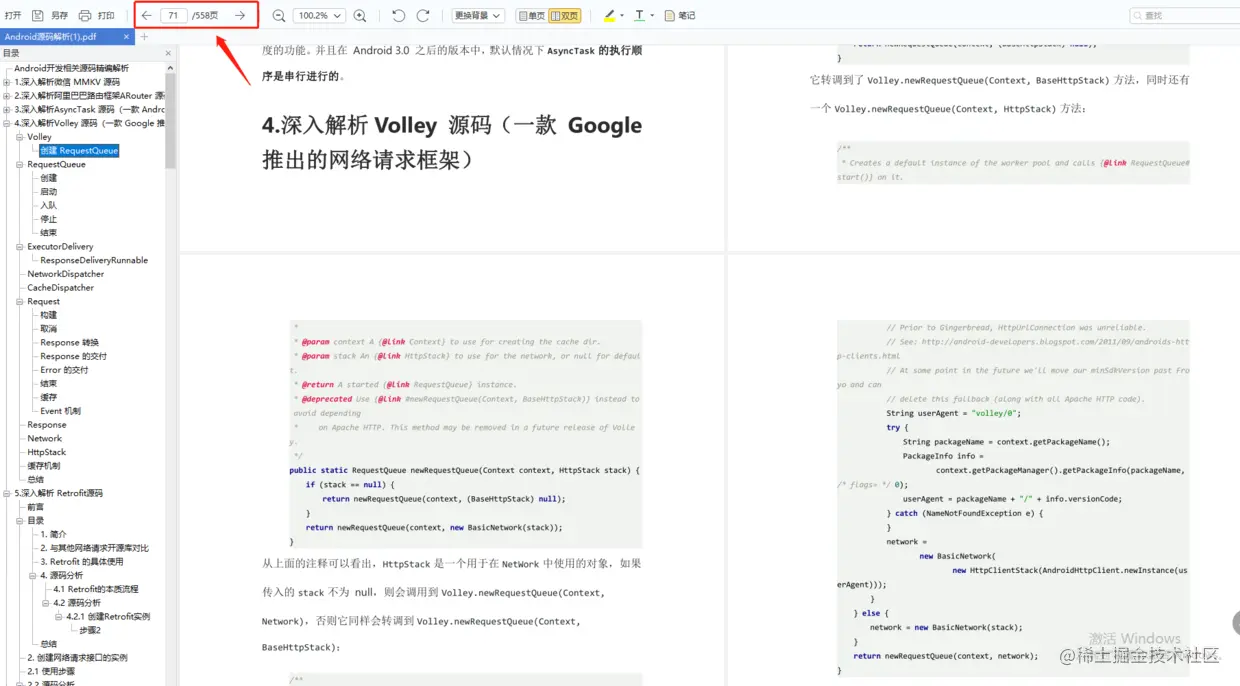
Task: Go to previous page with left arrow
Action: click(x=147, y=15)
